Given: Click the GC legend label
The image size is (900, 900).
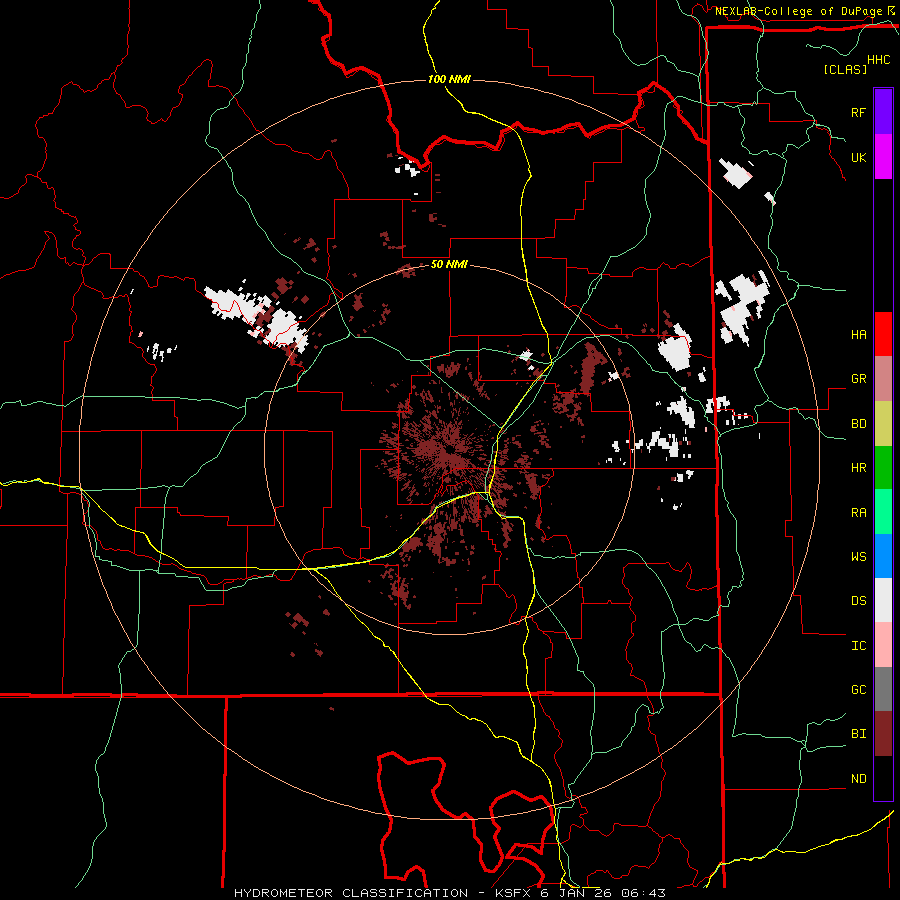Looking at the screenshot, I should click(x=858, y=689).
